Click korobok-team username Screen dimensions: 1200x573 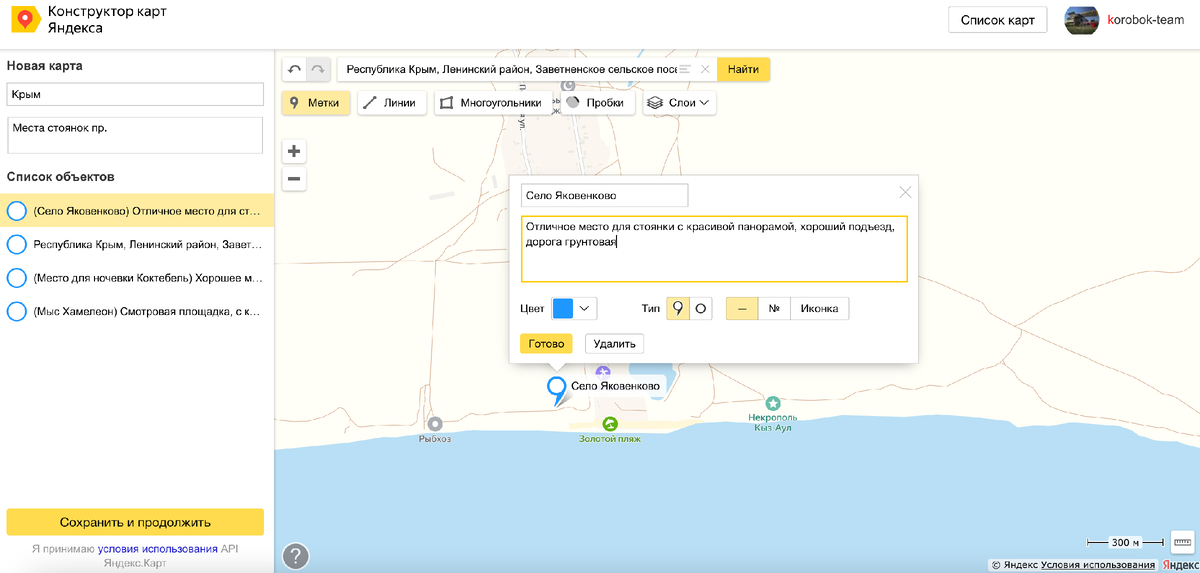tap(1145, 20)
